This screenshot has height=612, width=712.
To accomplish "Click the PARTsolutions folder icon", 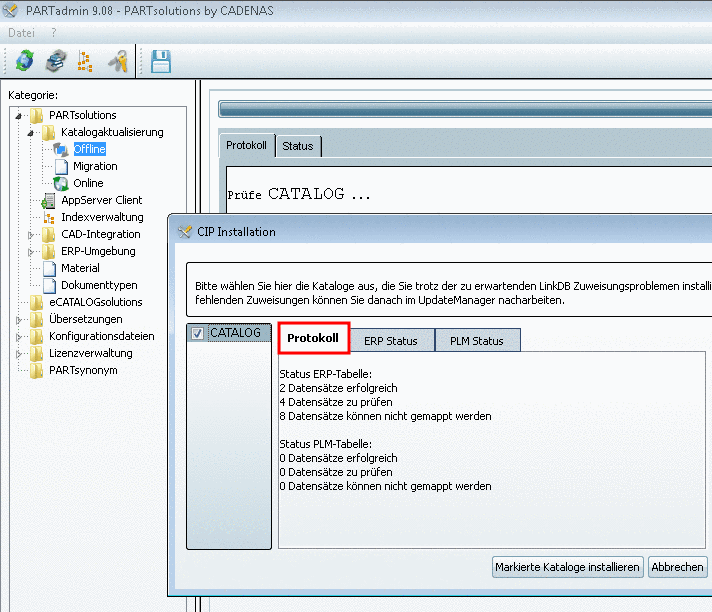I will pos(36,115).
